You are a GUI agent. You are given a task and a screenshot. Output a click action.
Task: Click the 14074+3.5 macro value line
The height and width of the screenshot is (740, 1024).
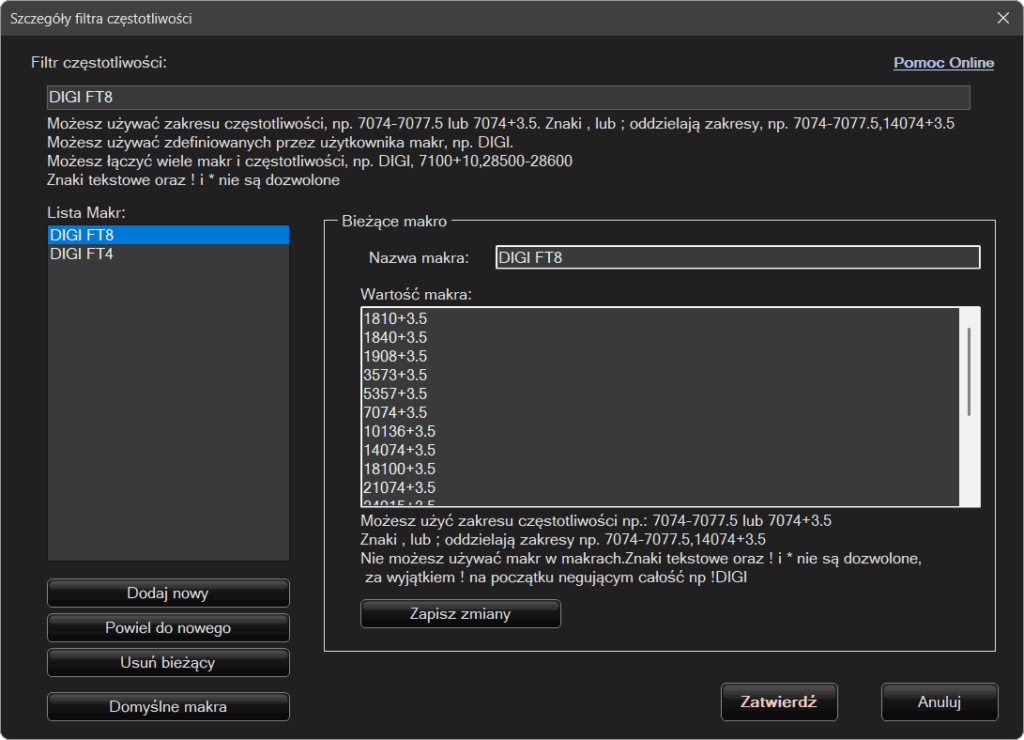click(x=399, y=450)
